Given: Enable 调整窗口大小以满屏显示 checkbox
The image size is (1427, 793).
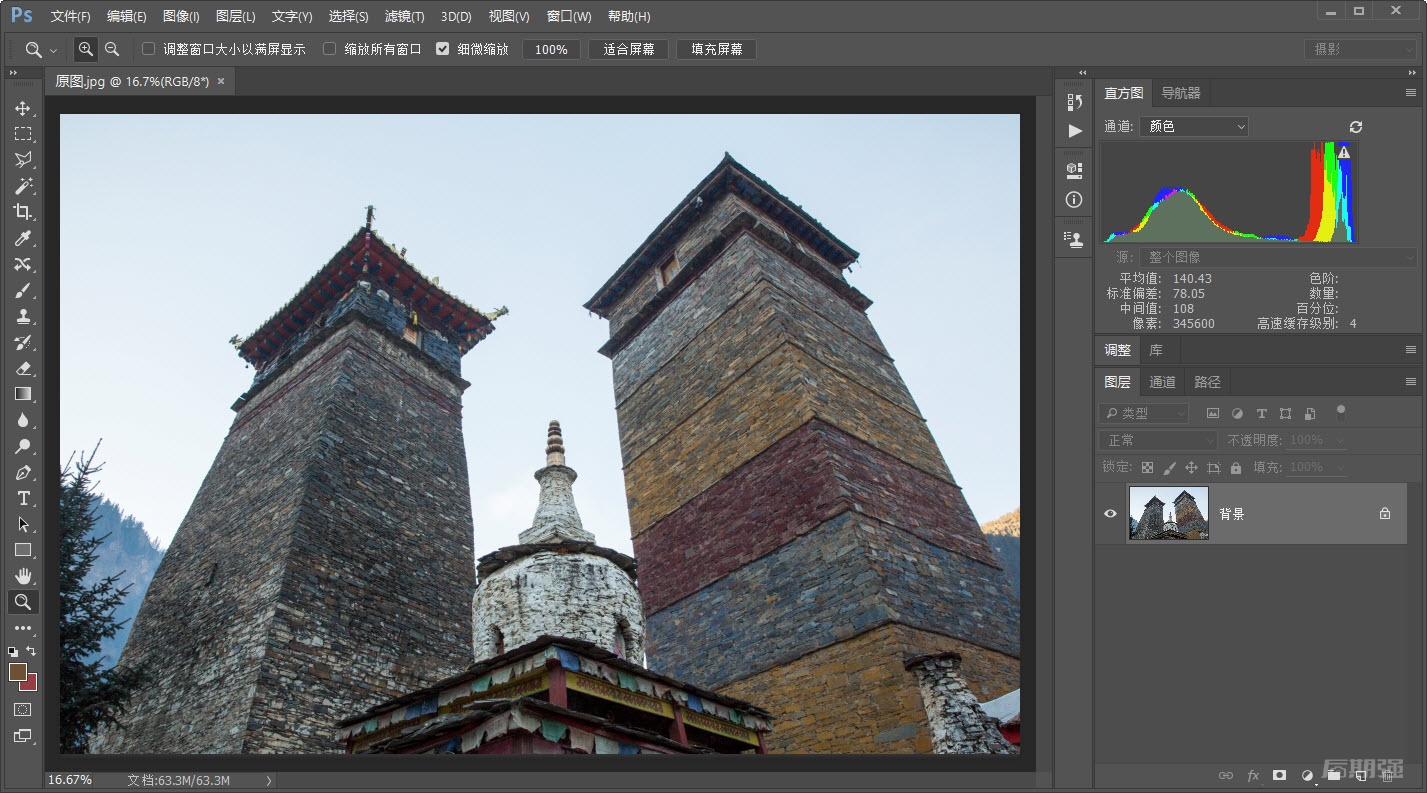Looking at the screenshot, I should (x=149, y=49).
